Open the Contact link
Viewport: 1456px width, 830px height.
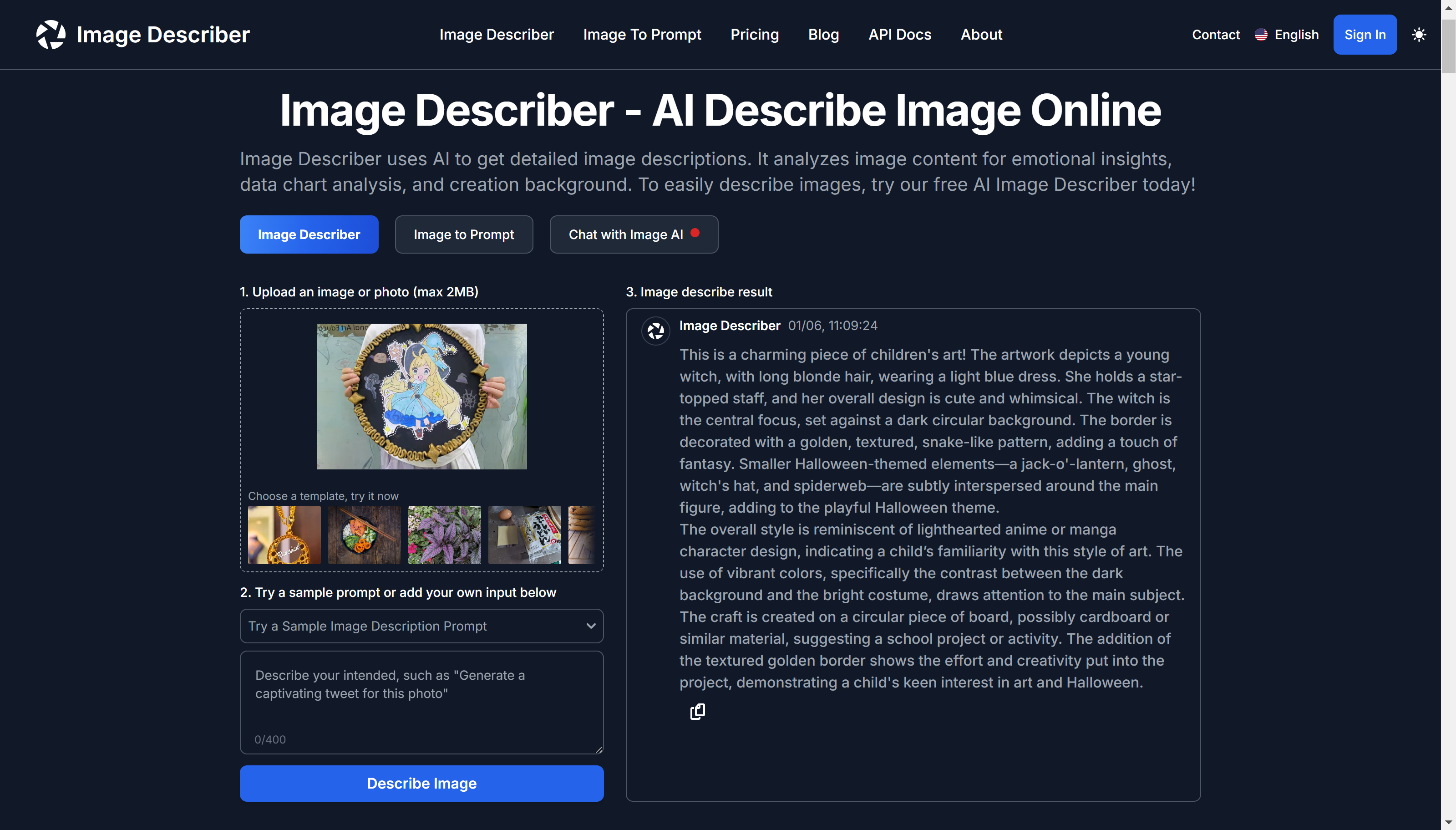[1216, 34]
